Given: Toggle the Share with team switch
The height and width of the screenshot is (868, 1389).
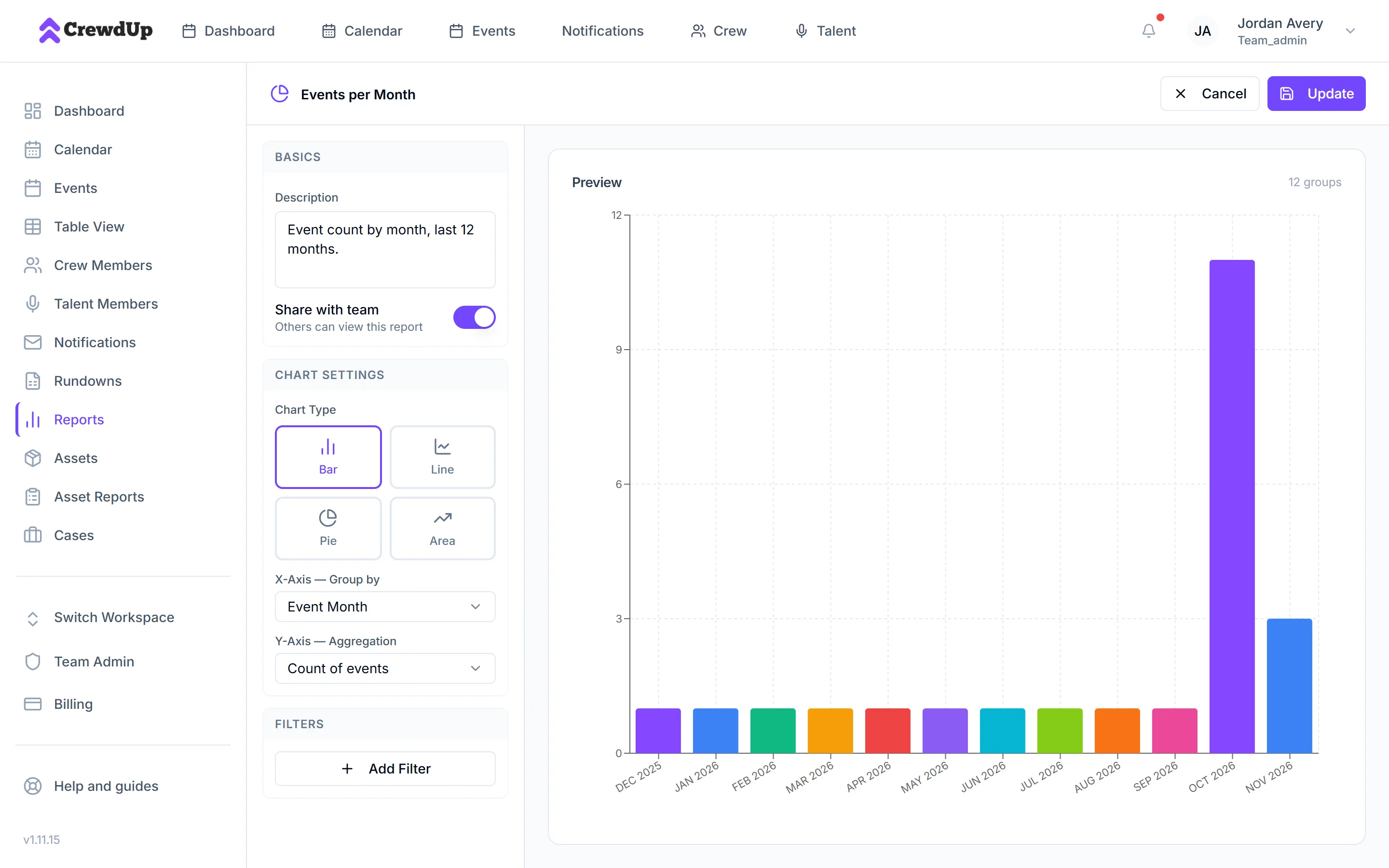Looking at the screenshot, I should (474, 317).
